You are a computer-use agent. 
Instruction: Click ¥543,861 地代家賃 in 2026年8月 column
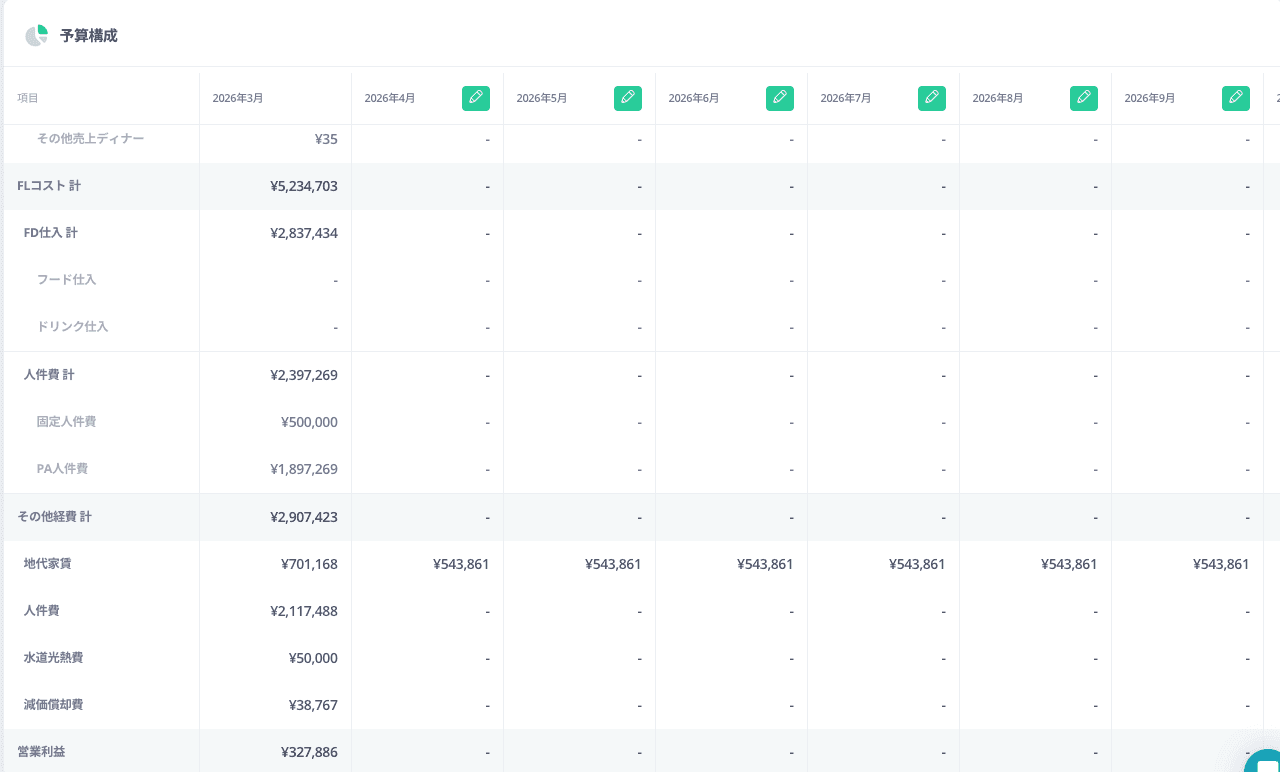click(1069, 564)
